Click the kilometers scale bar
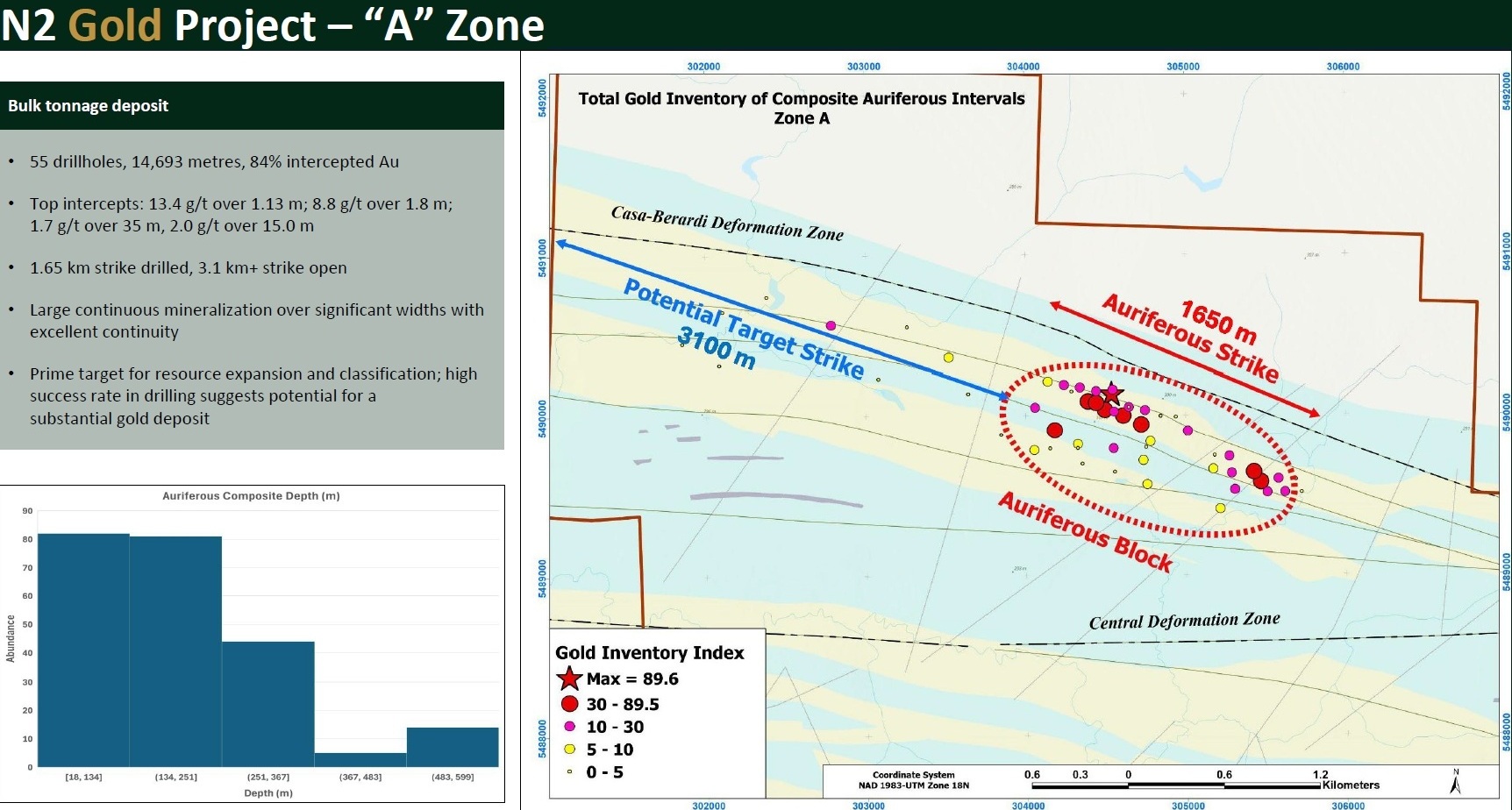The height and width of the screenshot is (810, 1512). (1175, 785)
